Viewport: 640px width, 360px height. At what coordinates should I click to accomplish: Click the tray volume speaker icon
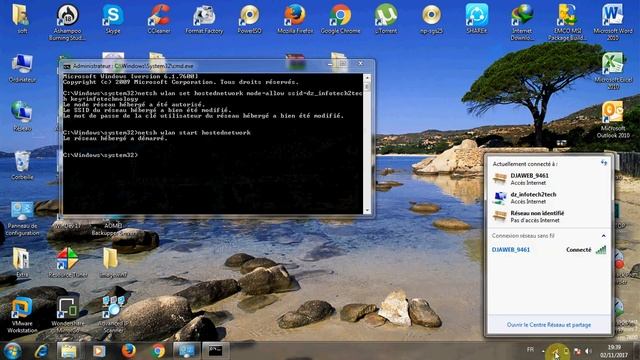point(588,351)
